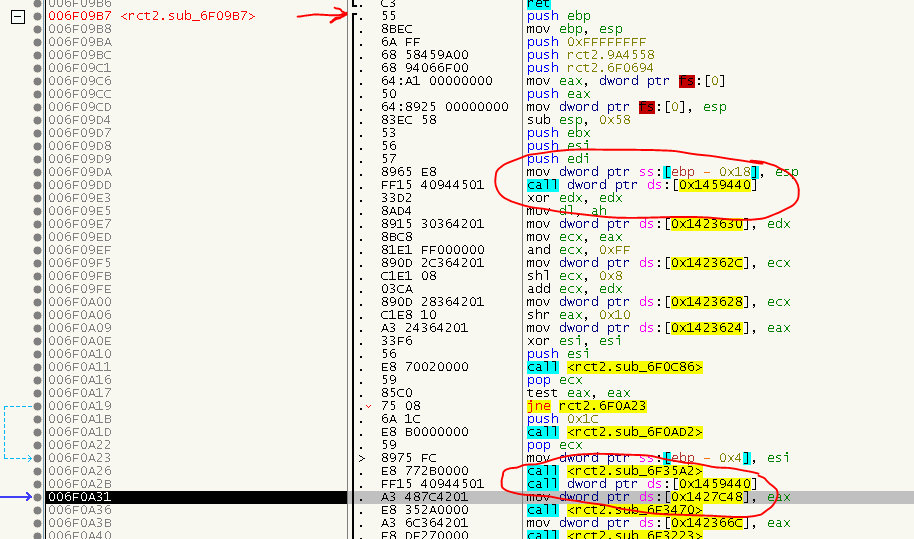Toggle breakpoint dot at address 006F09BA
The height and width of the screenshot is (539, 914).
38,43
